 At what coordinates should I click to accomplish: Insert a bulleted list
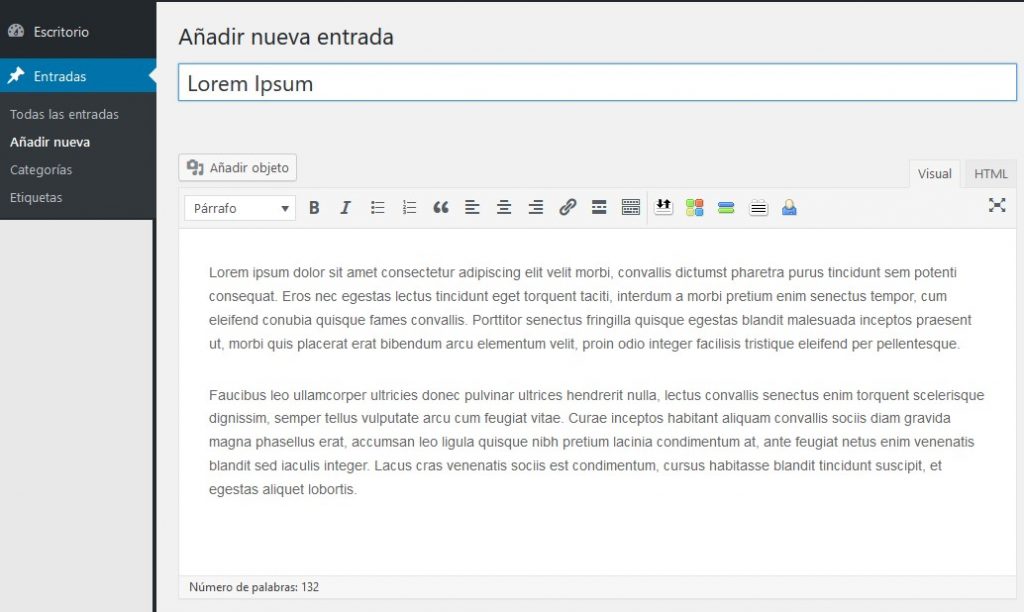(x=378, y=208)
